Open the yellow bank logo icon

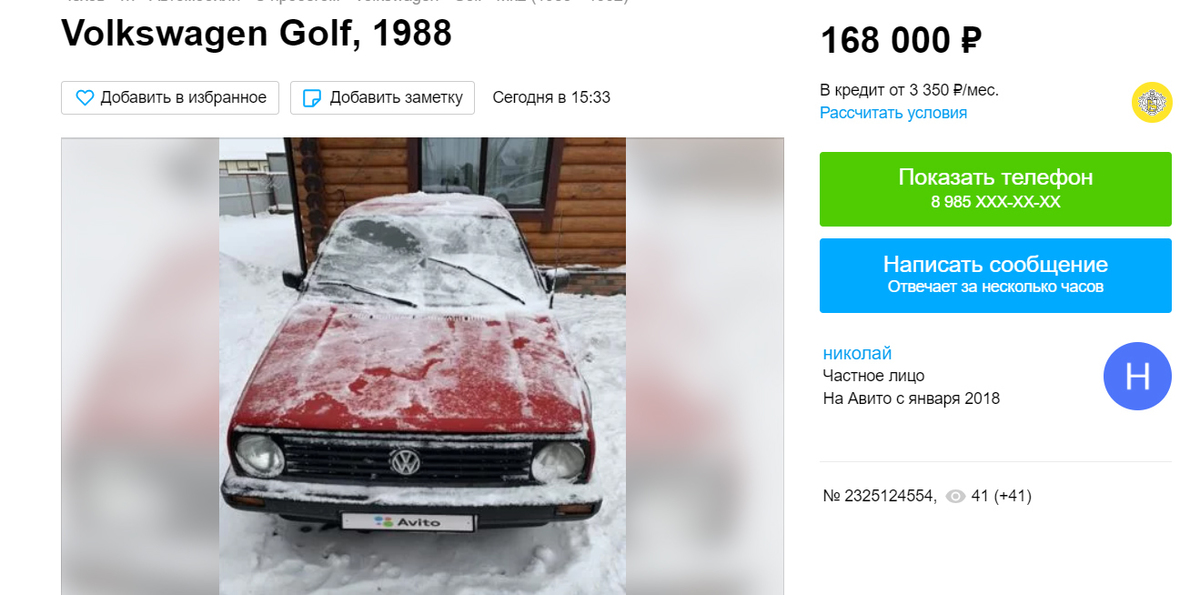1152,102
